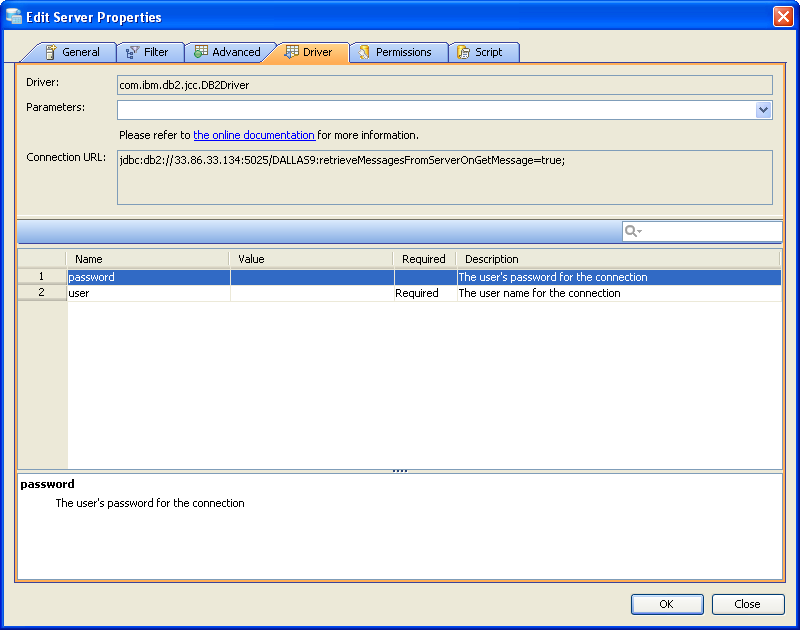This screenshot has height=630, width=800.
Task: Close the dialog with the red X
Action: pyautogui.click(x=783, y=16)
